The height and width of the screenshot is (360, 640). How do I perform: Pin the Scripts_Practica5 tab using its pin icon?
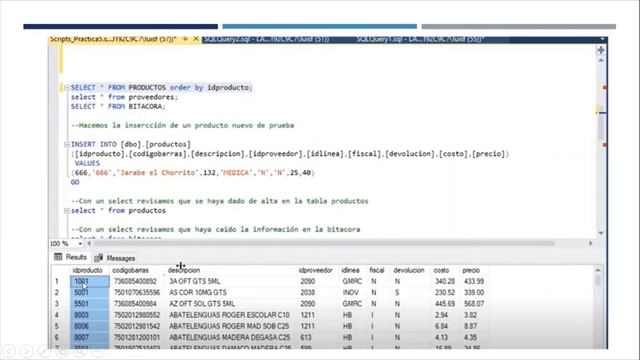[185, 39]
